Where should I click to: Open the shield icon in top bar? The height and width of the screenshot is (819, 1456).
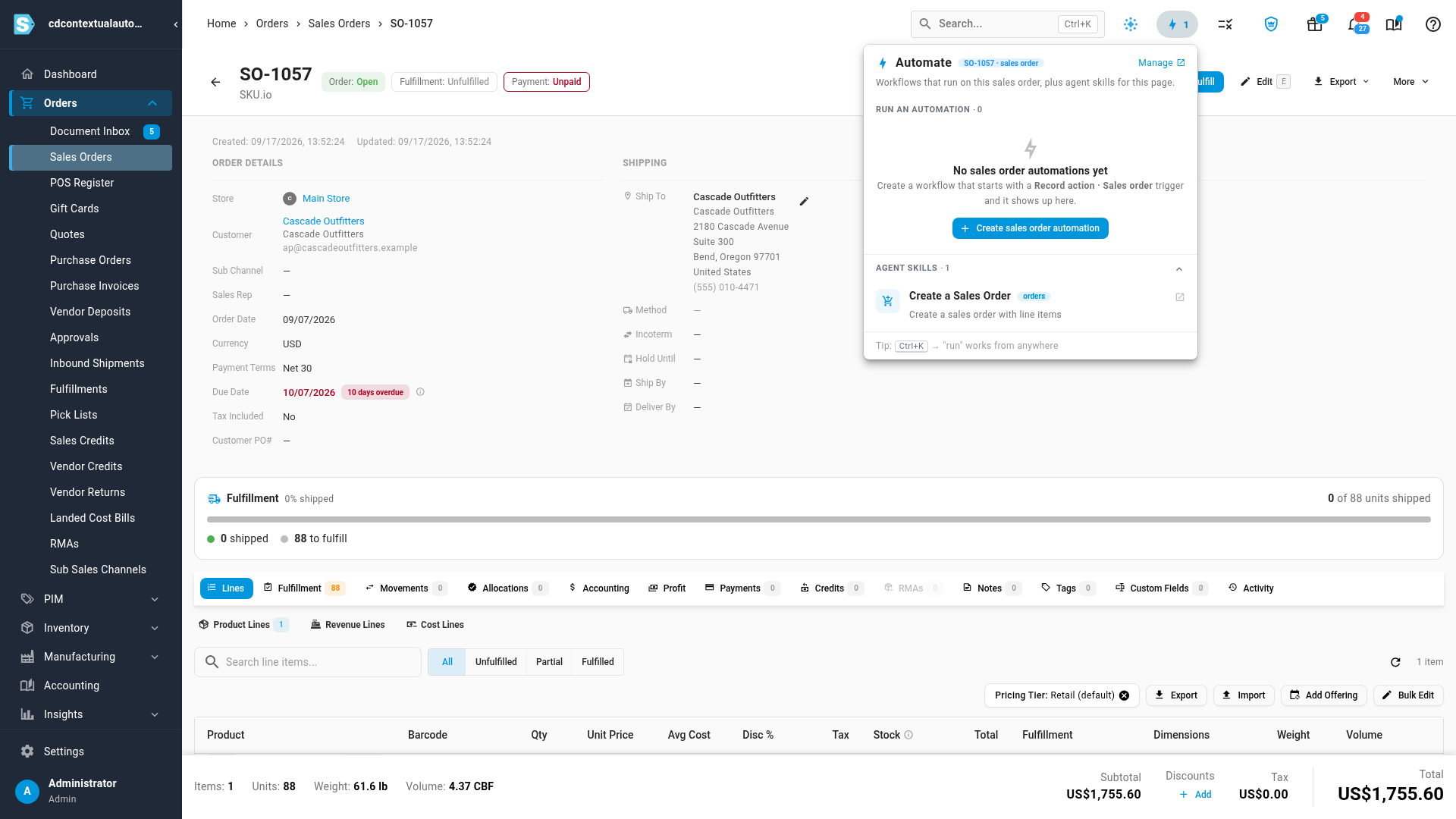coord(1271,24)
